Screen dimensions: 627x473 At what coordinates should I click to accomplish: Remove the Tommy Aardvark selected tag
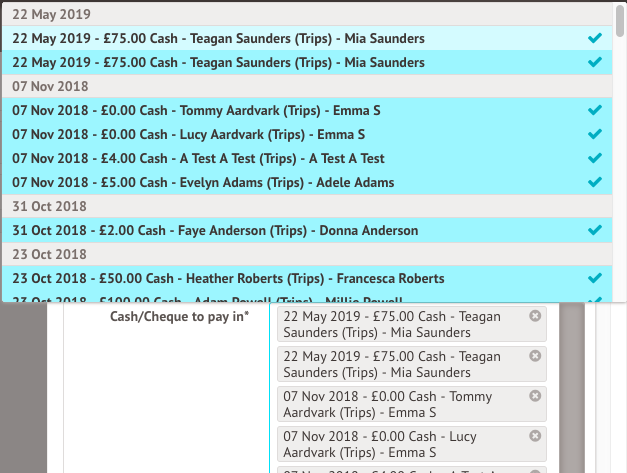535,396
